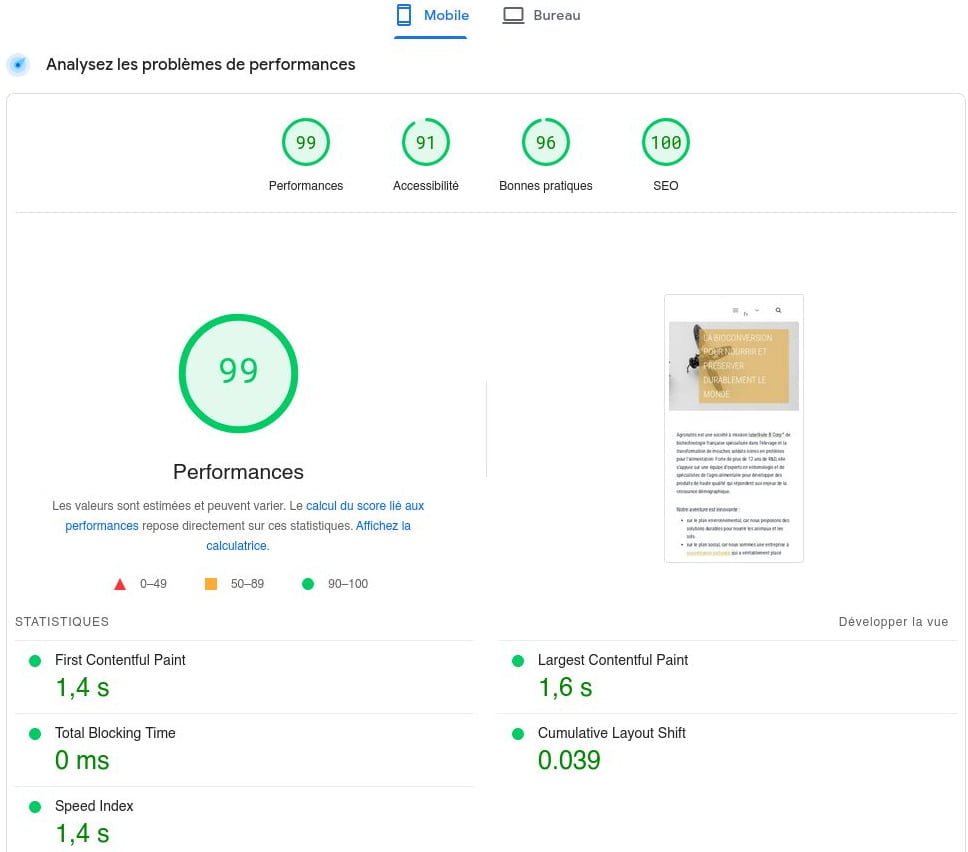Image resolution: width=968 pixels, height=852 pixels.
Task: Click the green circle 90–100 legend icon
Action: point(308,584)
